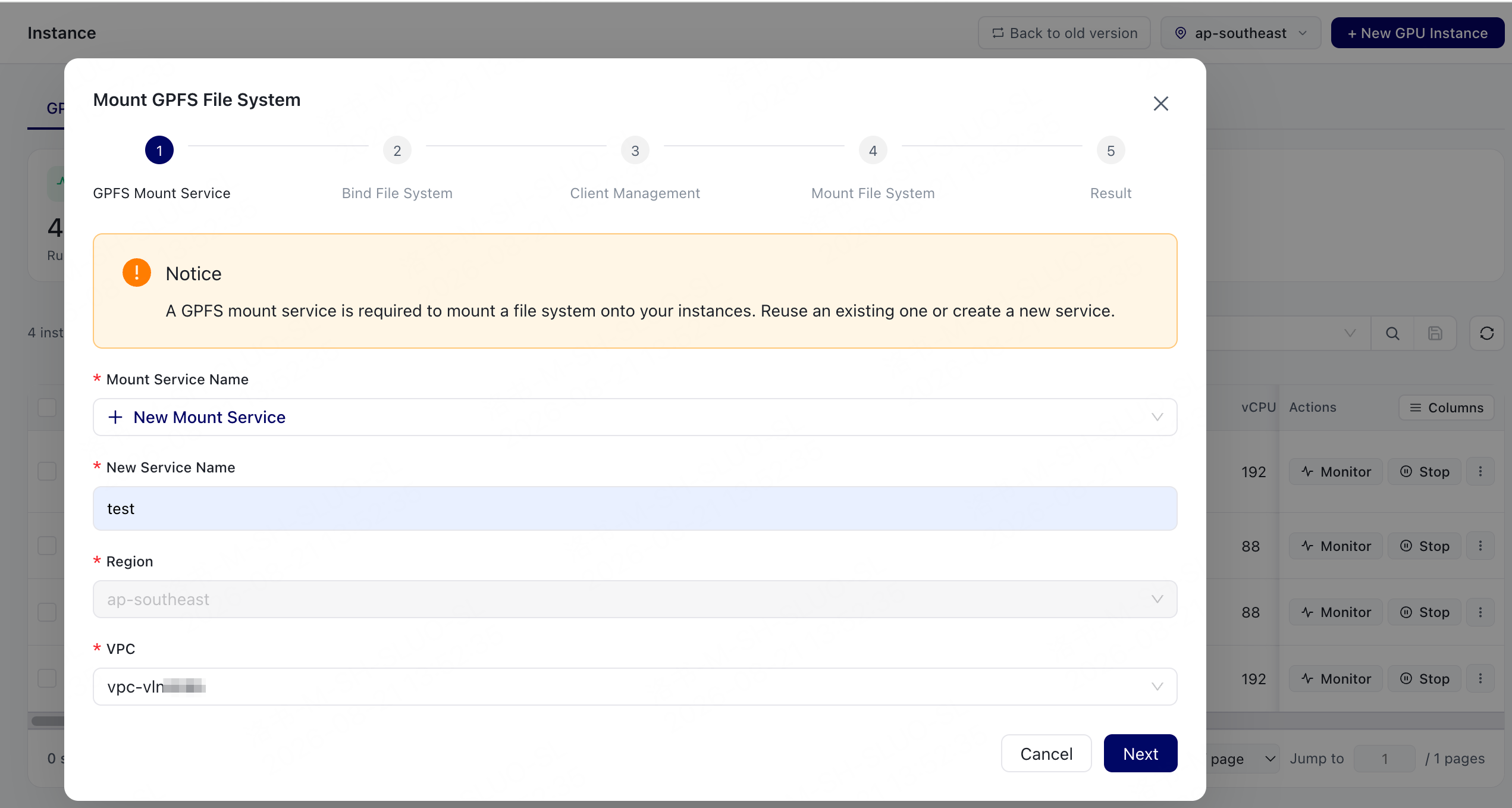Click Stop in the first 192 vCPU row
Screen dimensions: 1512x808
tap(1425, 472)
